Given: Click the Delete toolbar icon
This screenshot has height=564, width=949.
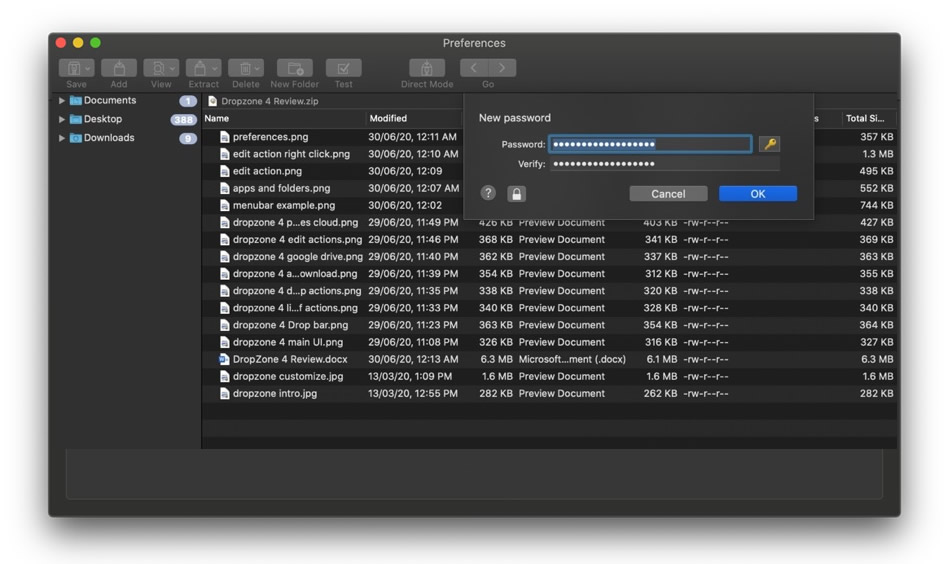Looking at the screenshot, I should tap(246, 68).
